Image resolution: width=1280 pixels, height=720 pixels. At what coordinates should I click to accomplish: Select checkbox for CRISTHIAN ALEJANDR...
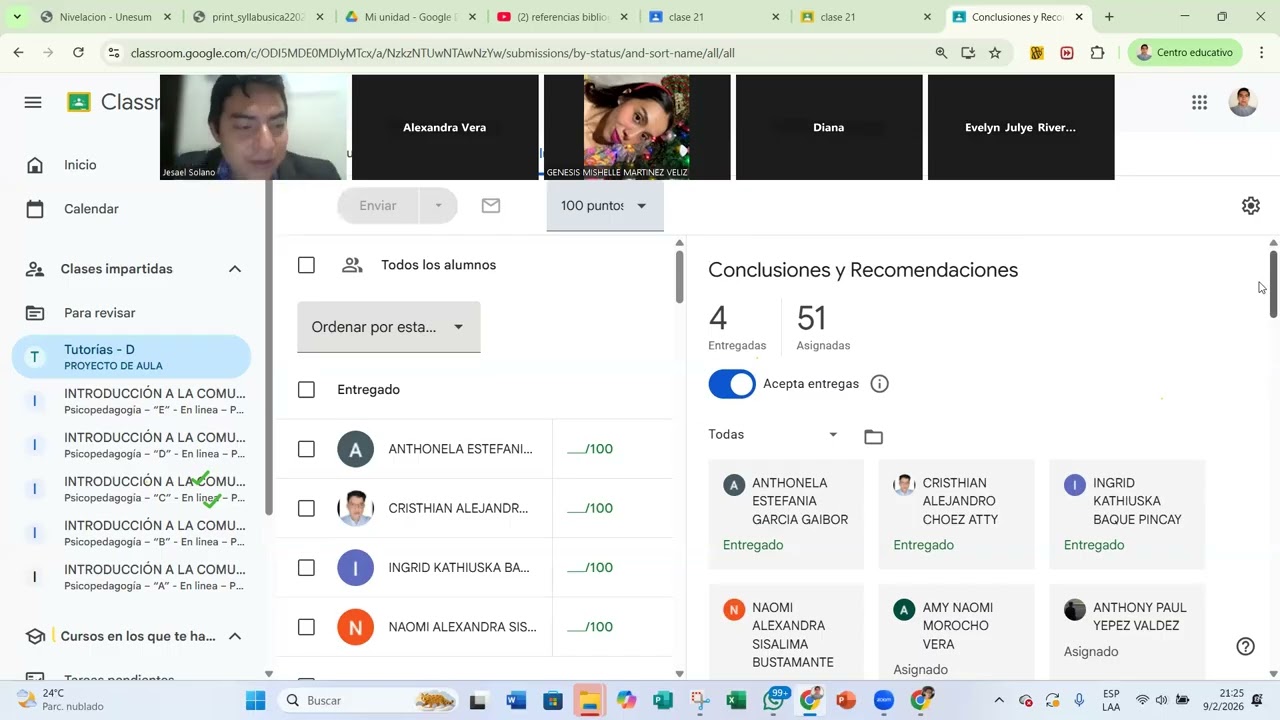pos(306,508)
